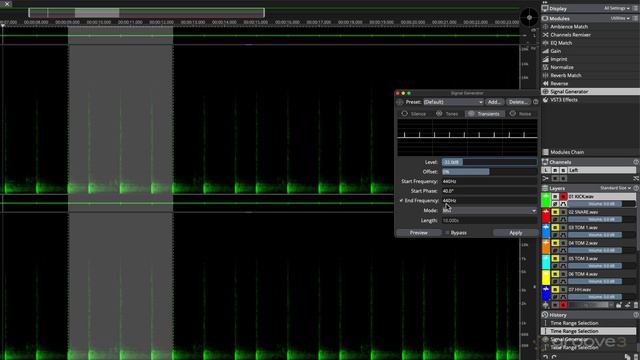The width and height of the screenshot is (640, 360).
Task: Toggle the End Frequency checkbox
Action: 401,201
